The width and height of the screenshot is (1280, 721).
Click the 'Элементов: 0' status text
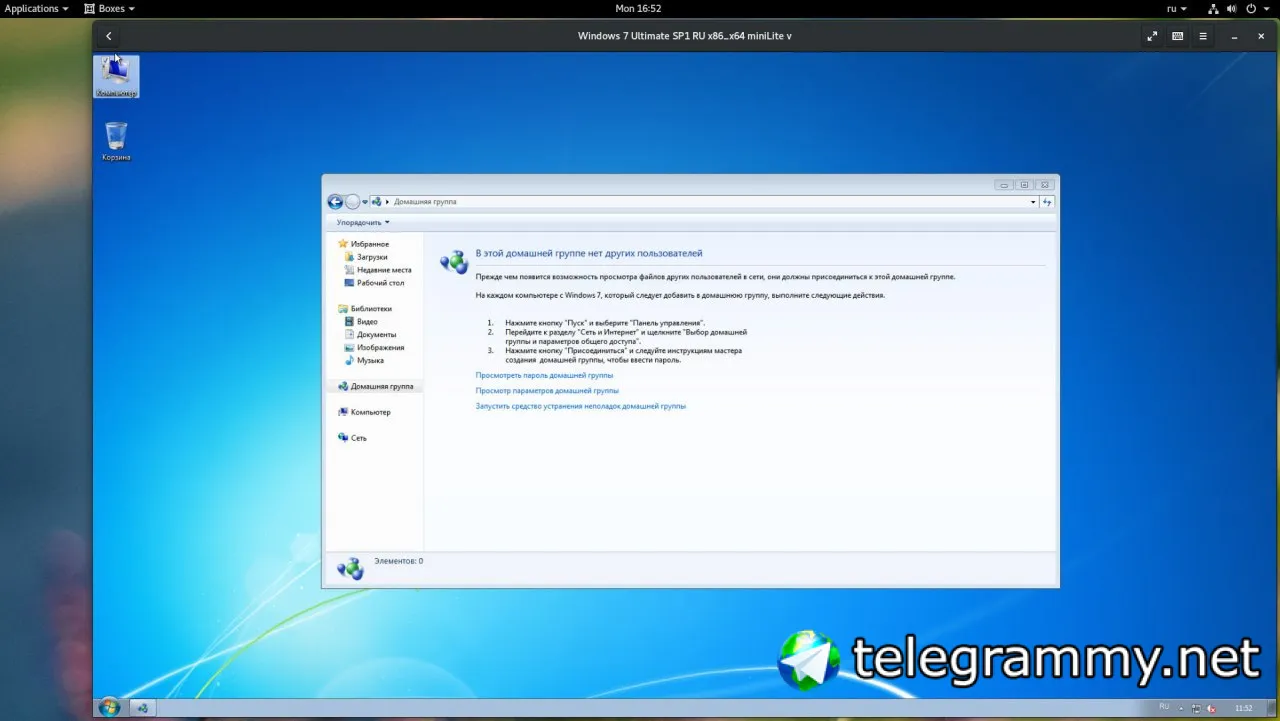click(398, 561)
